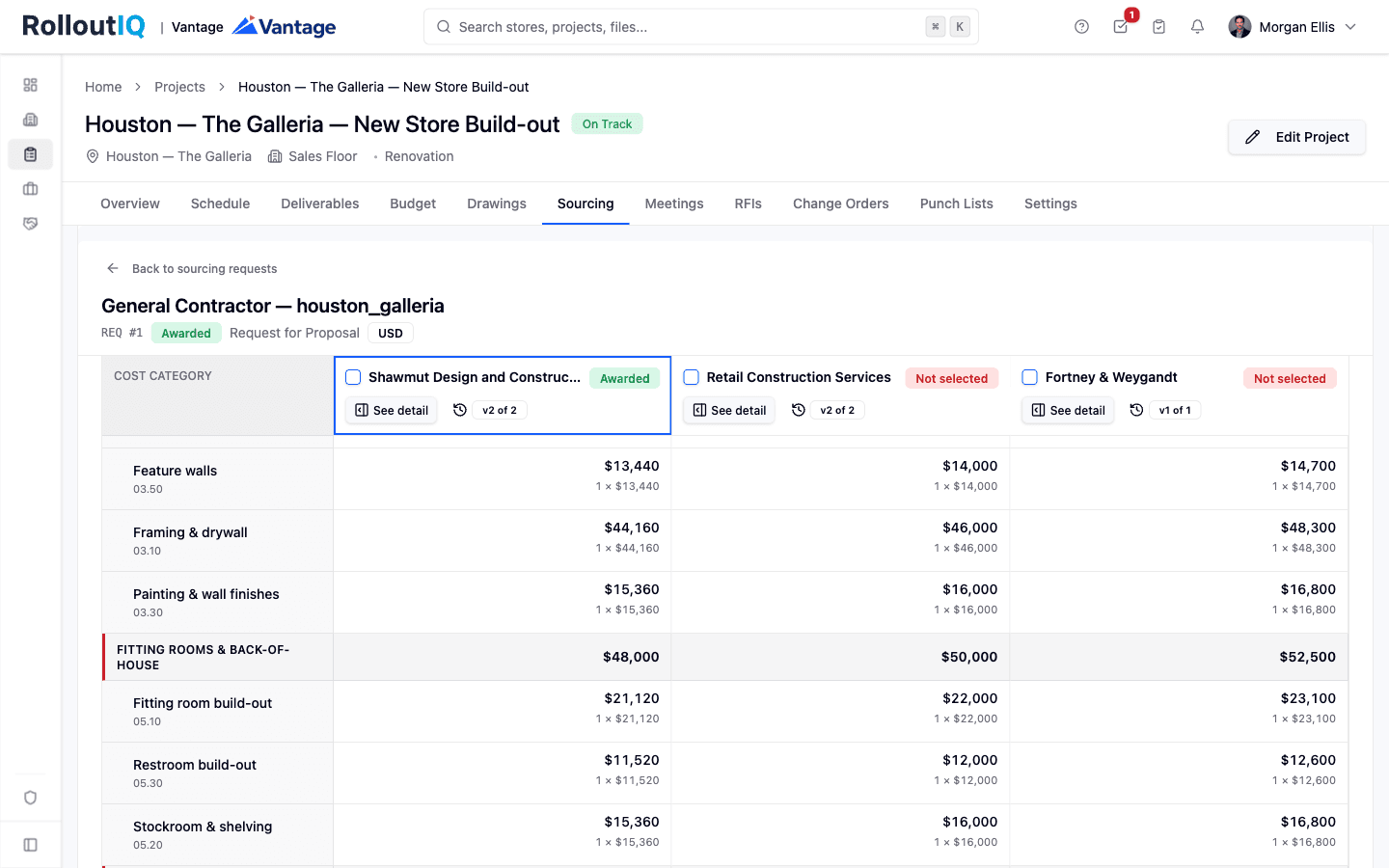Screen dimensions: 1389x868
Task: Click the Fitting room build-out row label
Action: click(203, 703)
